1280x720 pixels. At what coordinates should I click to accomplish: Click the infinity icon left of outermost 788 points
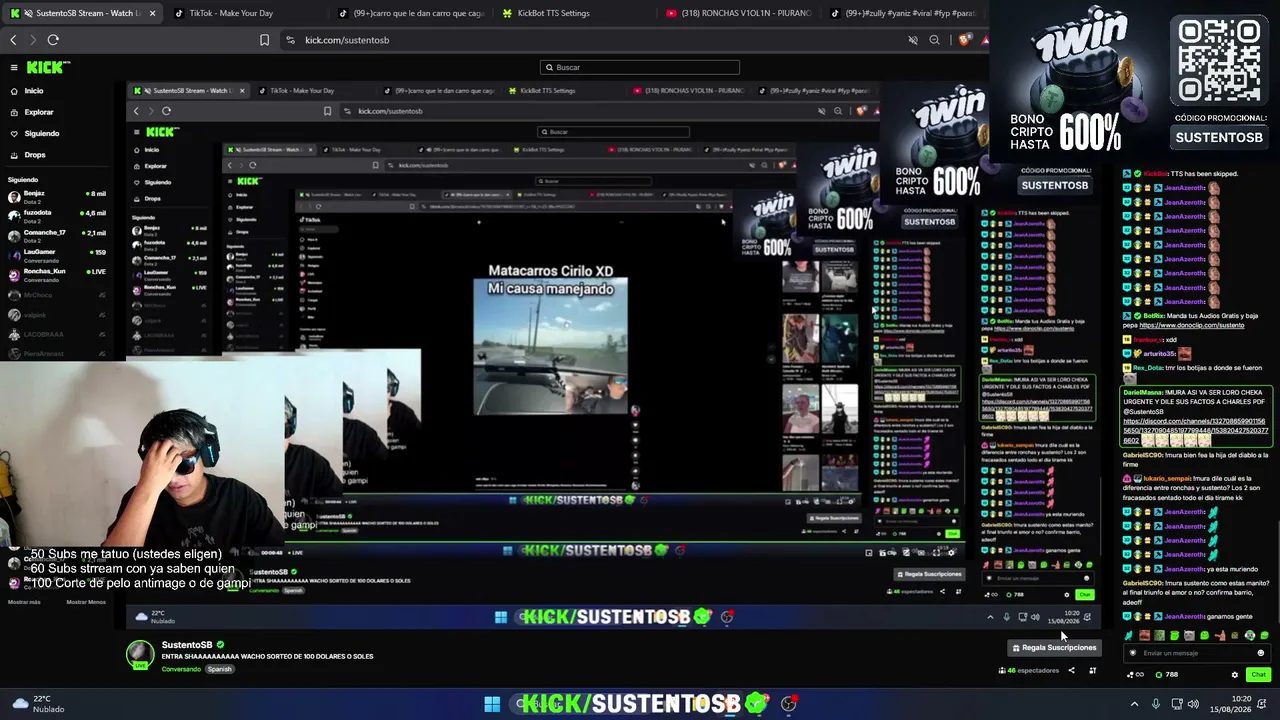[1135, 675]
